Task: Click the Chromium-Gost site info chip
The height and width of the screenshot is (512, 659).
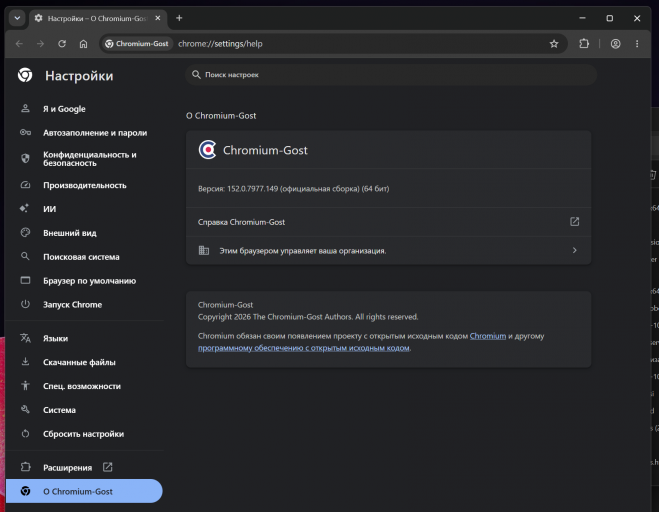Action: click(137, 44)
